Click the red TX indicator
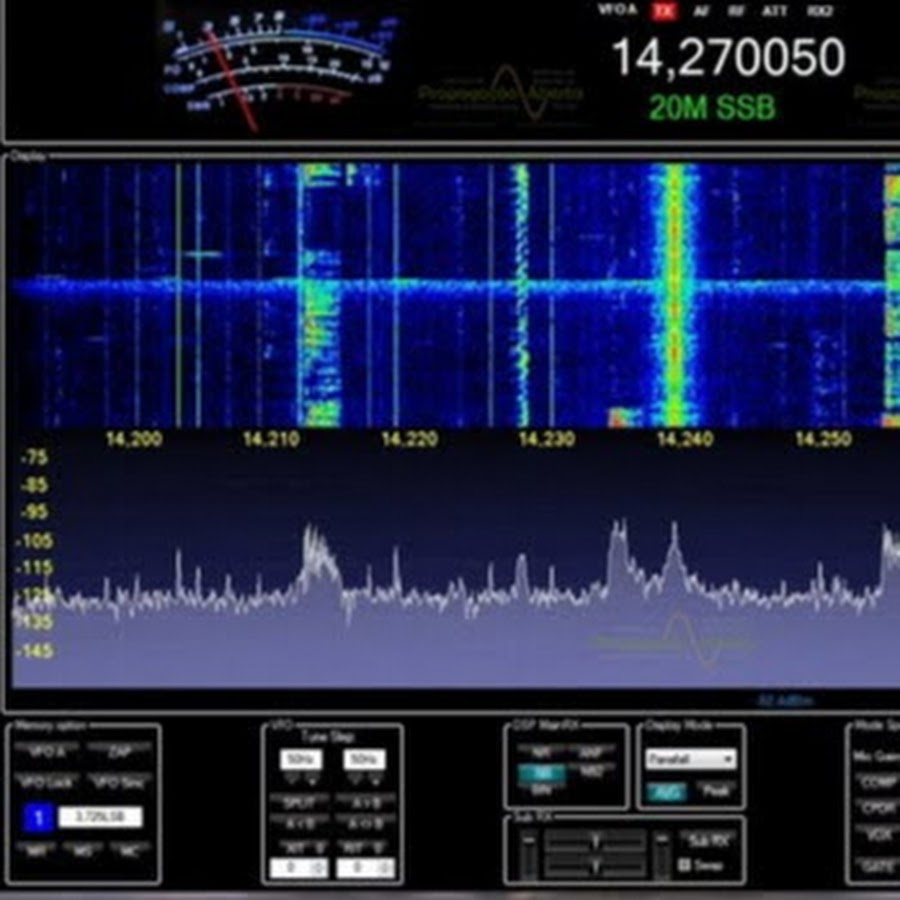This screenshot has width=900, height=900. point(664,11)
